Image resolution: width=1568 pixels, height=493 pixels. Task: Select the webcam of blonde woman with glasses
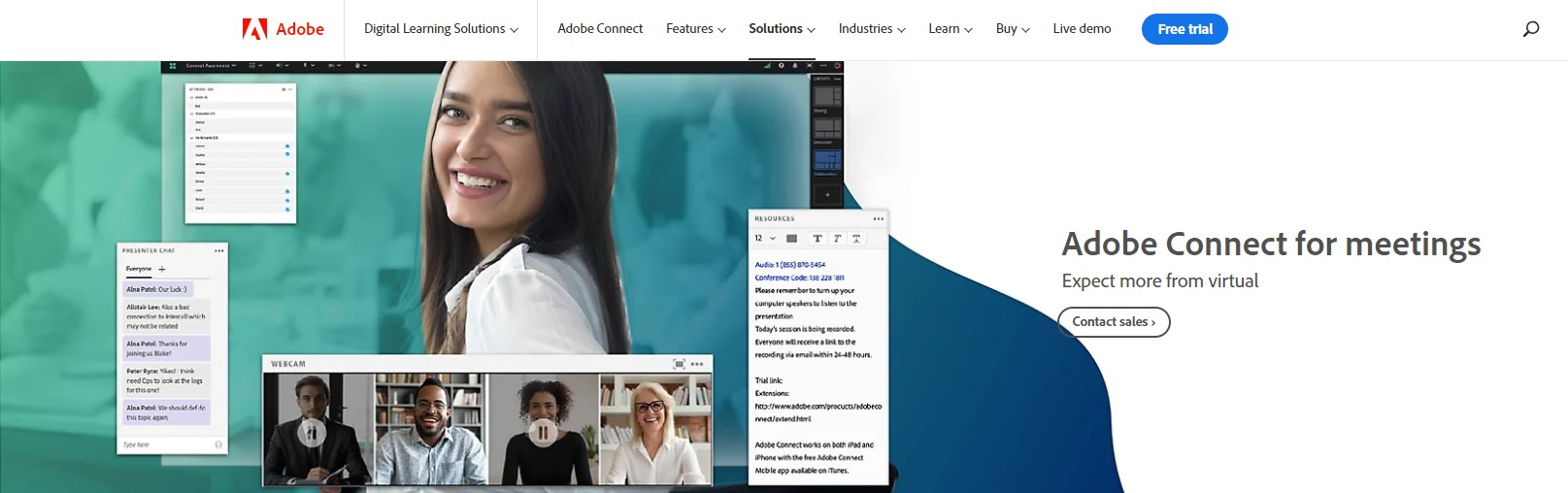click(x=655, y=428)
